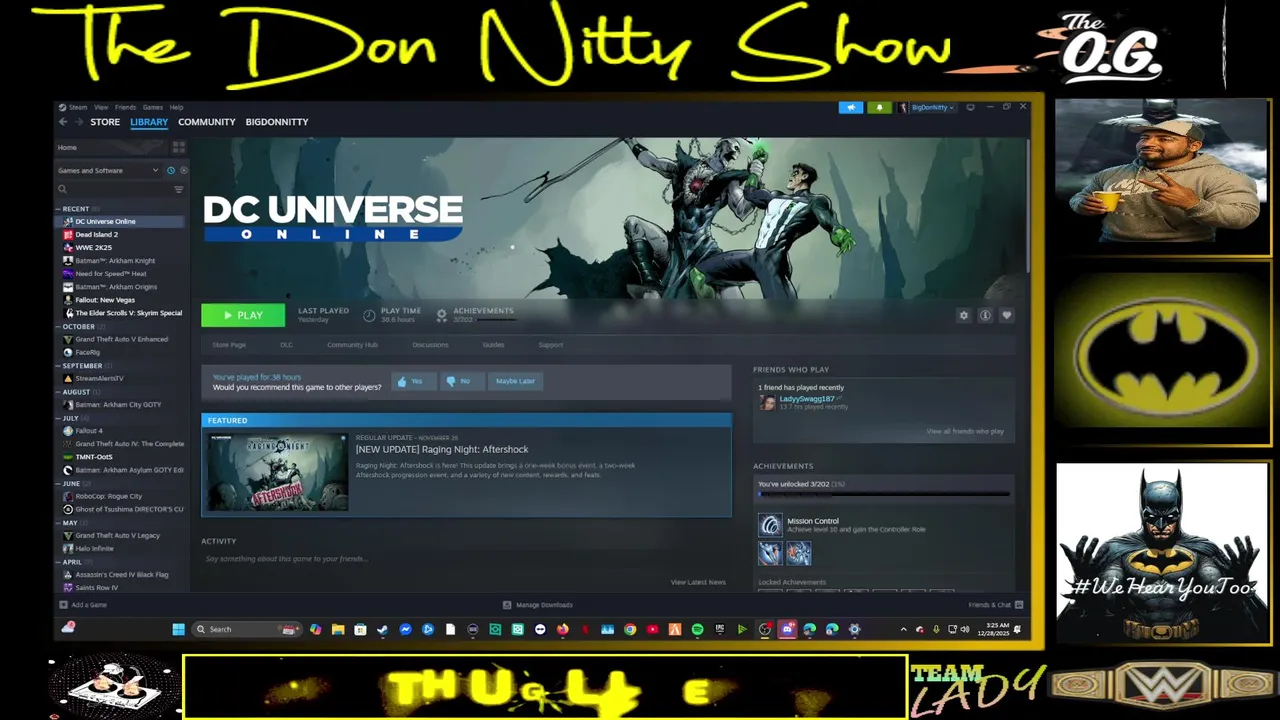Open the Games and Software dropdown

pyautogui.click(x=108, y=170)
